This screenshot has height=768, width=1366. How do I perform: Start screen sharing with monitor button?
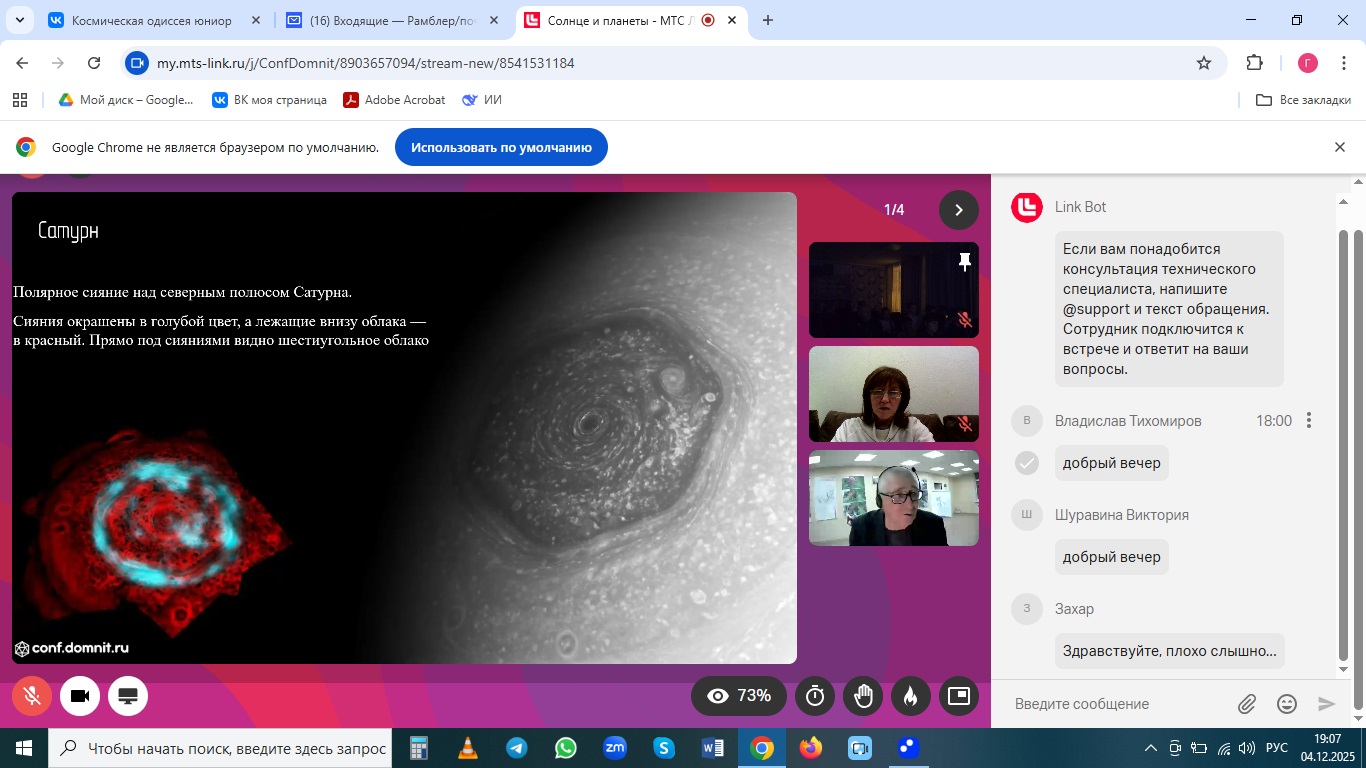128,696
